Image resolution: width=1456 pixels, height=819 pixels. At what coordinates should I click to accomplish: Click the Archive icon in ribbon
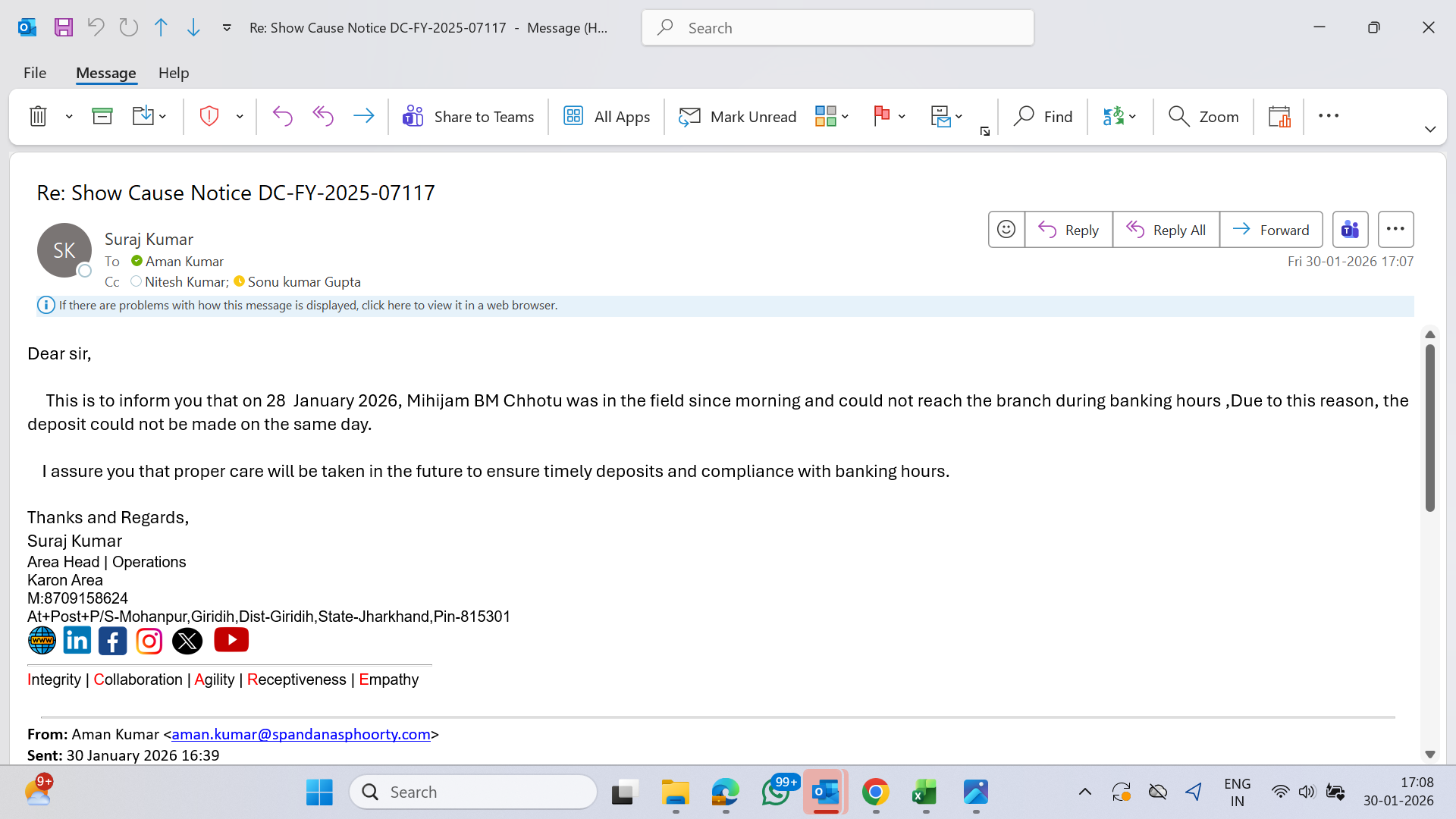(102, 116)
